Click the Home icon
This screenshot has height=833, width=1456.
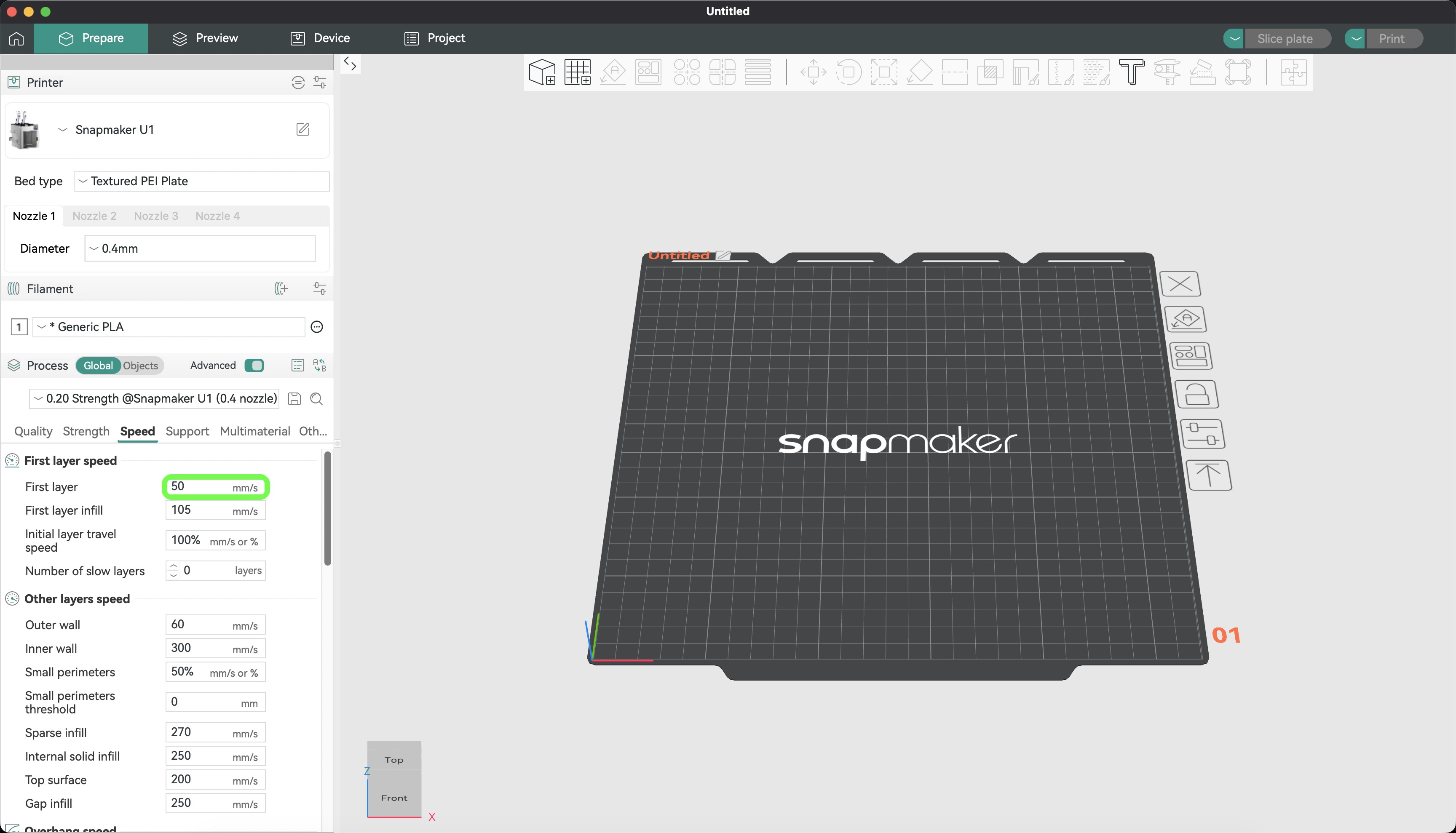click(x=16, y=38)
